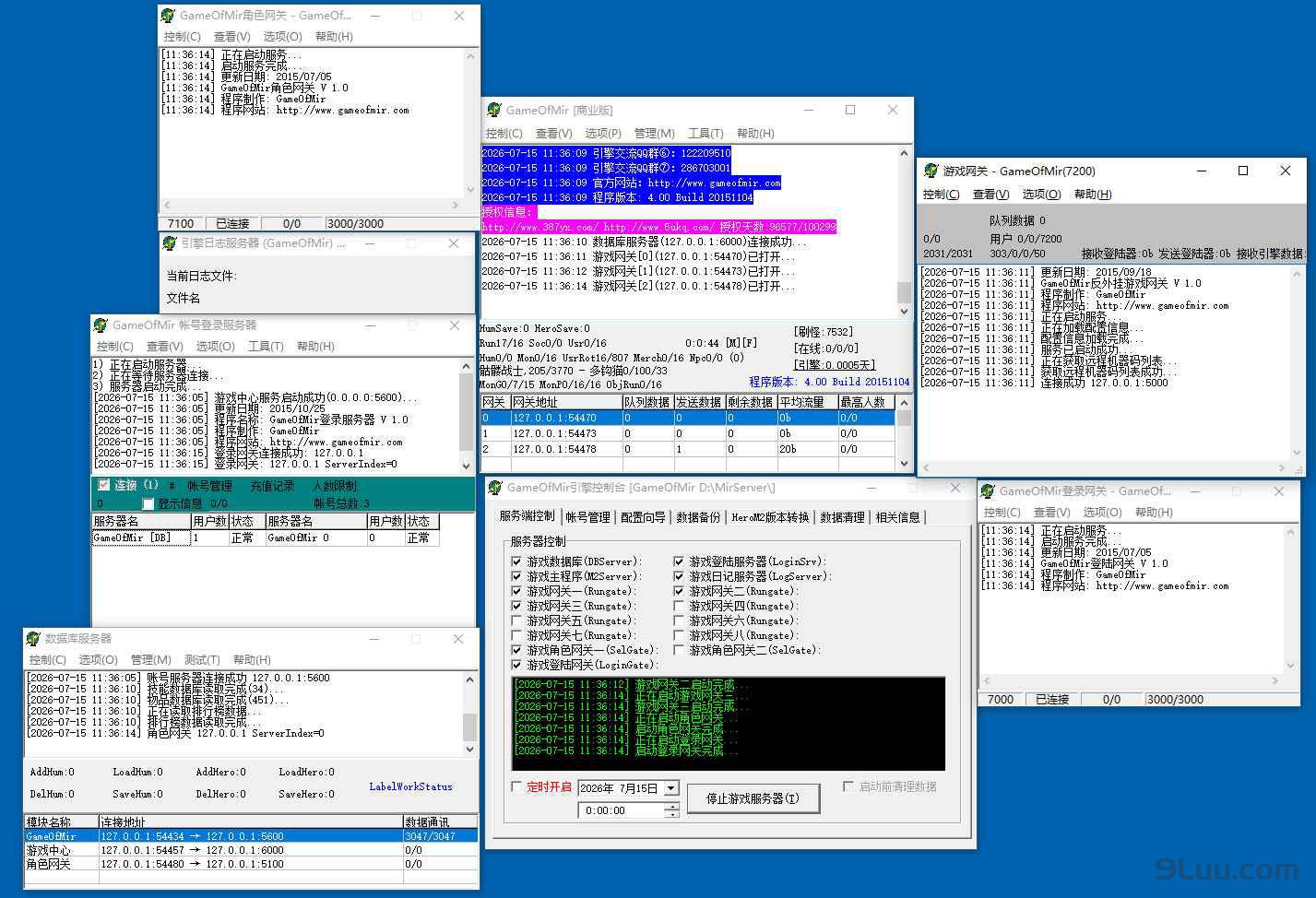The height and width of the screenshot is (898, 1316).
Task: Open 查看(V) menu in 游戏网关 window
Action: tap(990, 195)
